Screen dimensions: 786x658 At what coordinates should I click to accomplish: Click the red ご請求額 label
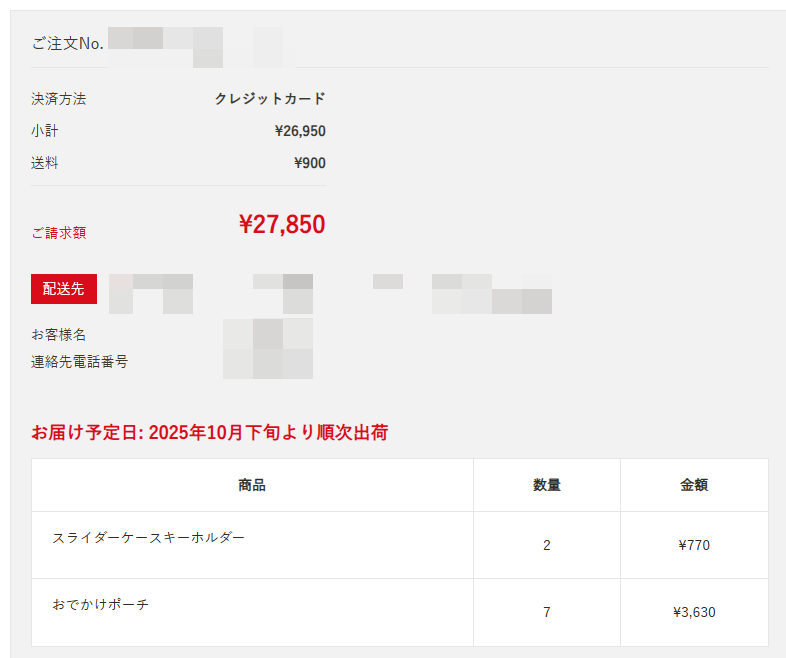58,233
